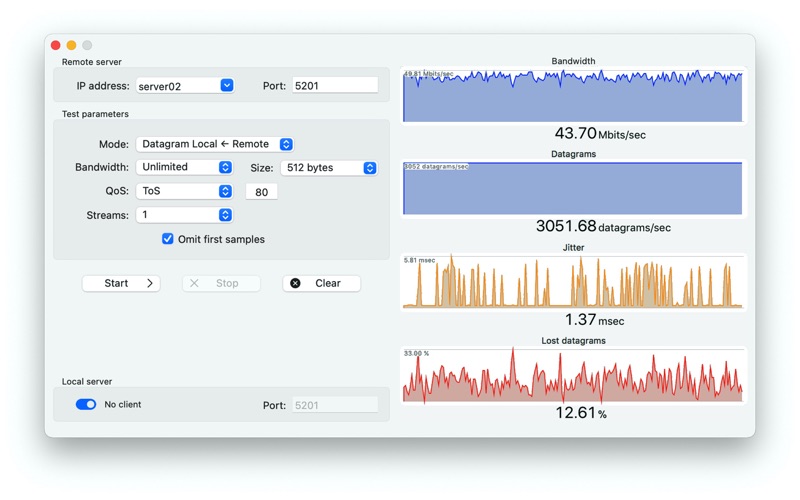Open the Streams count dropdown
The image size is (800, 500).
click(x=184, y=215)
